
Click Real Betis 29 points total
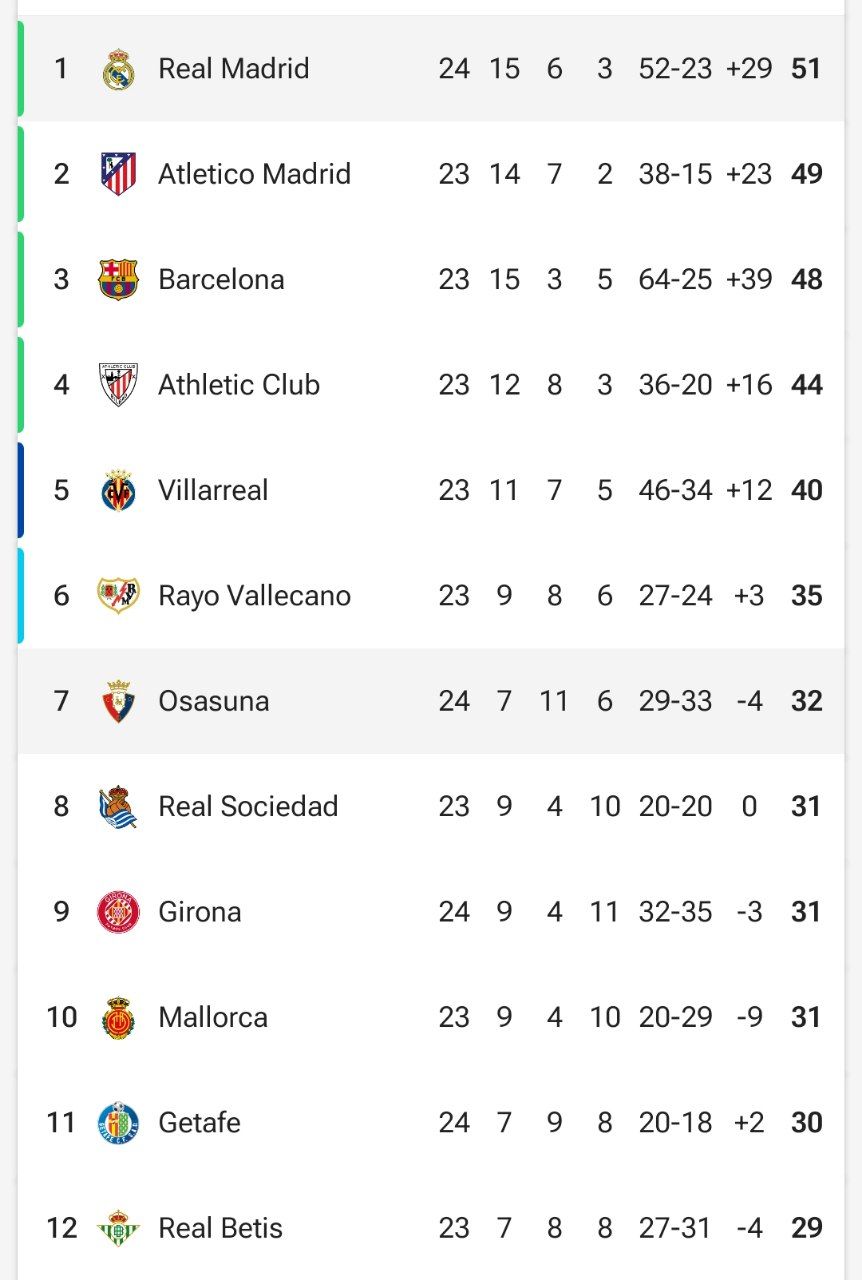click(x=806, y=1228)
